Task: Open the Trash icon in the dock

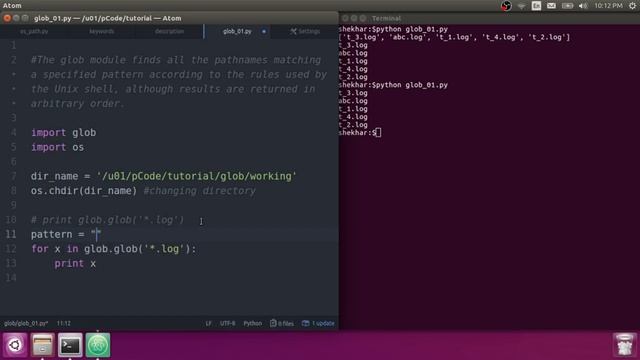Action: coord(624,345)
